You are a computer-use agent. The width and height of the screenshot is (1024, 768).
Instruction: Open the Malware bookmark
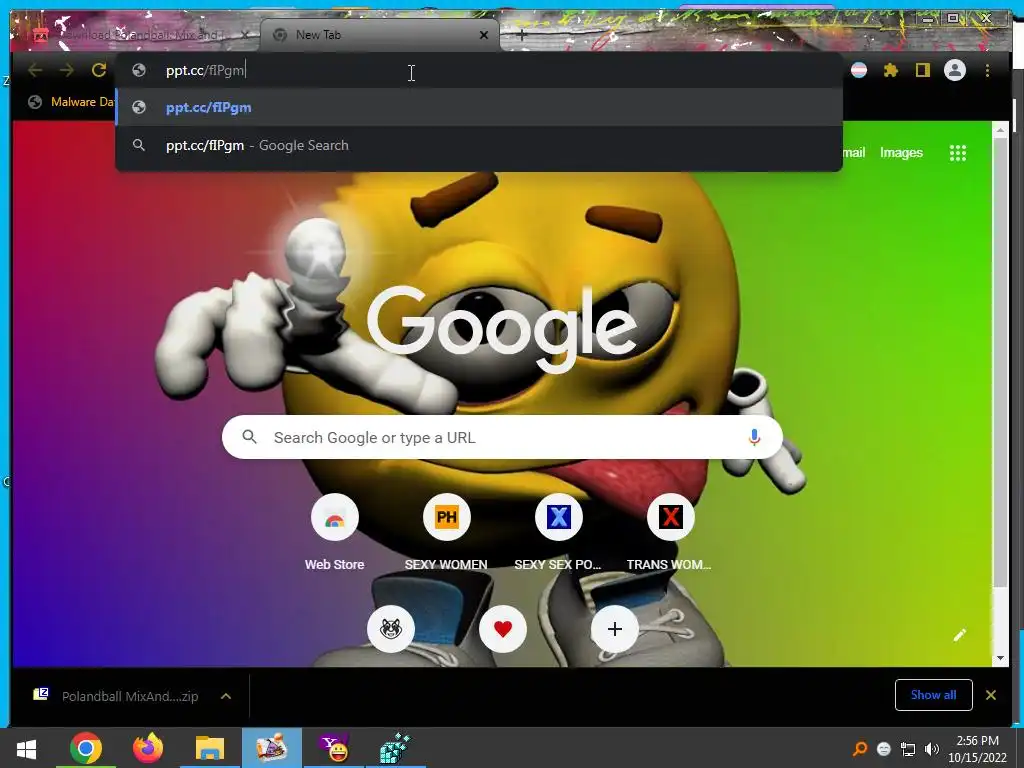[72, 102]
